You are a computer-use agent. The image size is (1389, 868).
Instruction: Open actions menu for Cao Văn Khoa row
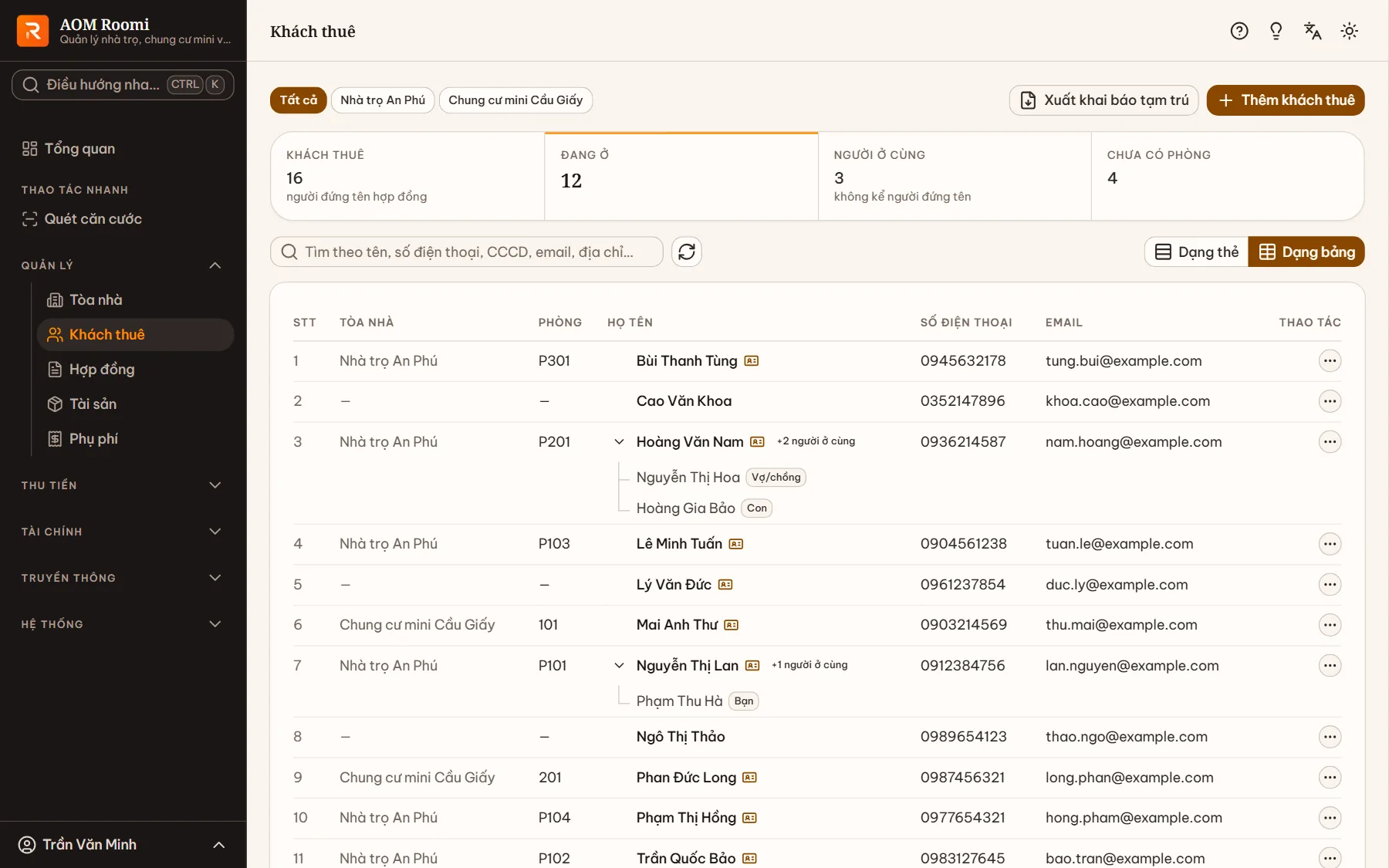tap(1330, 401)
